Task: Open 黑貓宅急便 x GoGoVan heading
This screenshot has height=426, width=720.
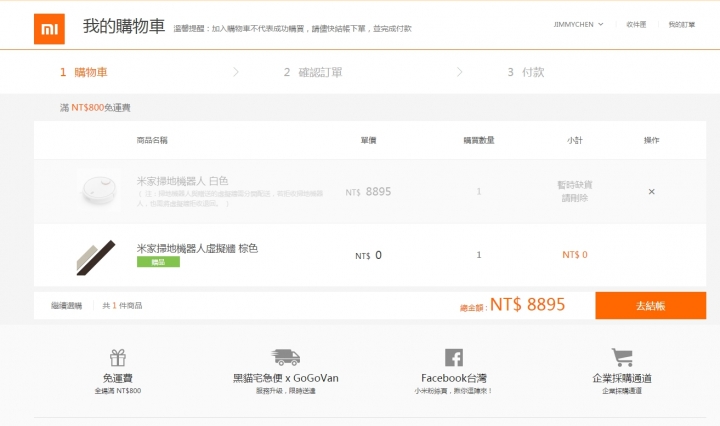Action: [286, 378]
